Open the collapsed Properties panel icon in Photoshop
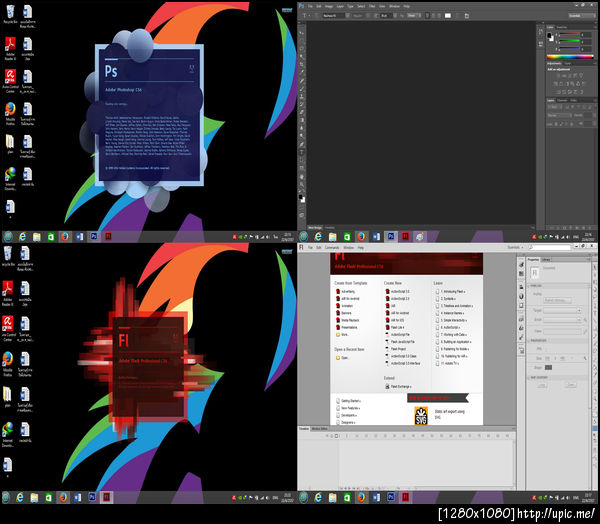The height and width of the screenshot is (524, 600). 540,44
